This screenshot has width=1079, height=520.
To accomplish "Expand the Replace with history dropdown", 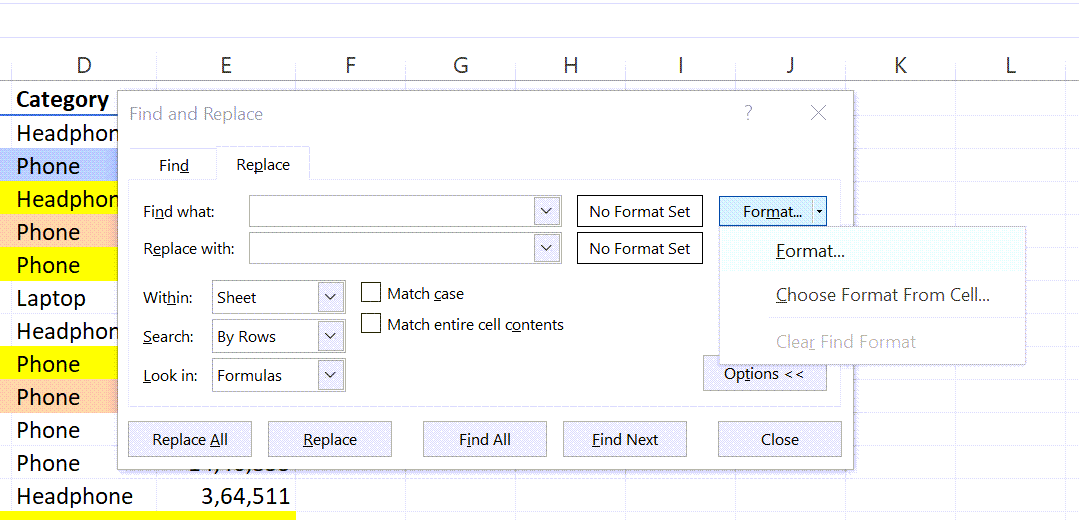I will [546, 248].
